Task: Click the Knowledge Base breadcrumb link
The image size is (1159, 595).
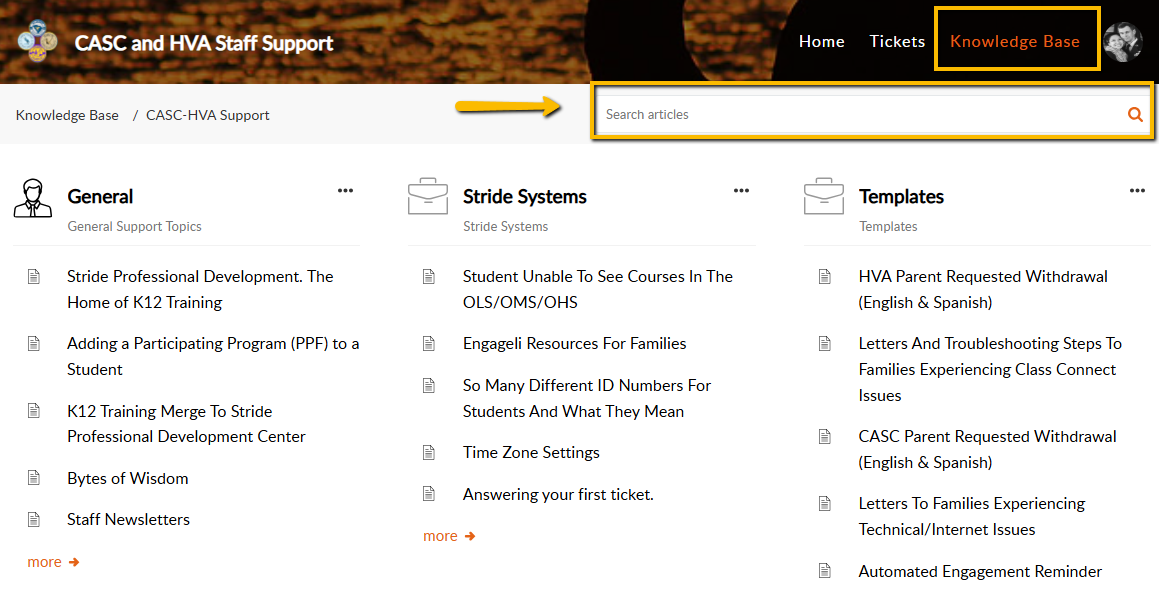Action: [67, 115]
